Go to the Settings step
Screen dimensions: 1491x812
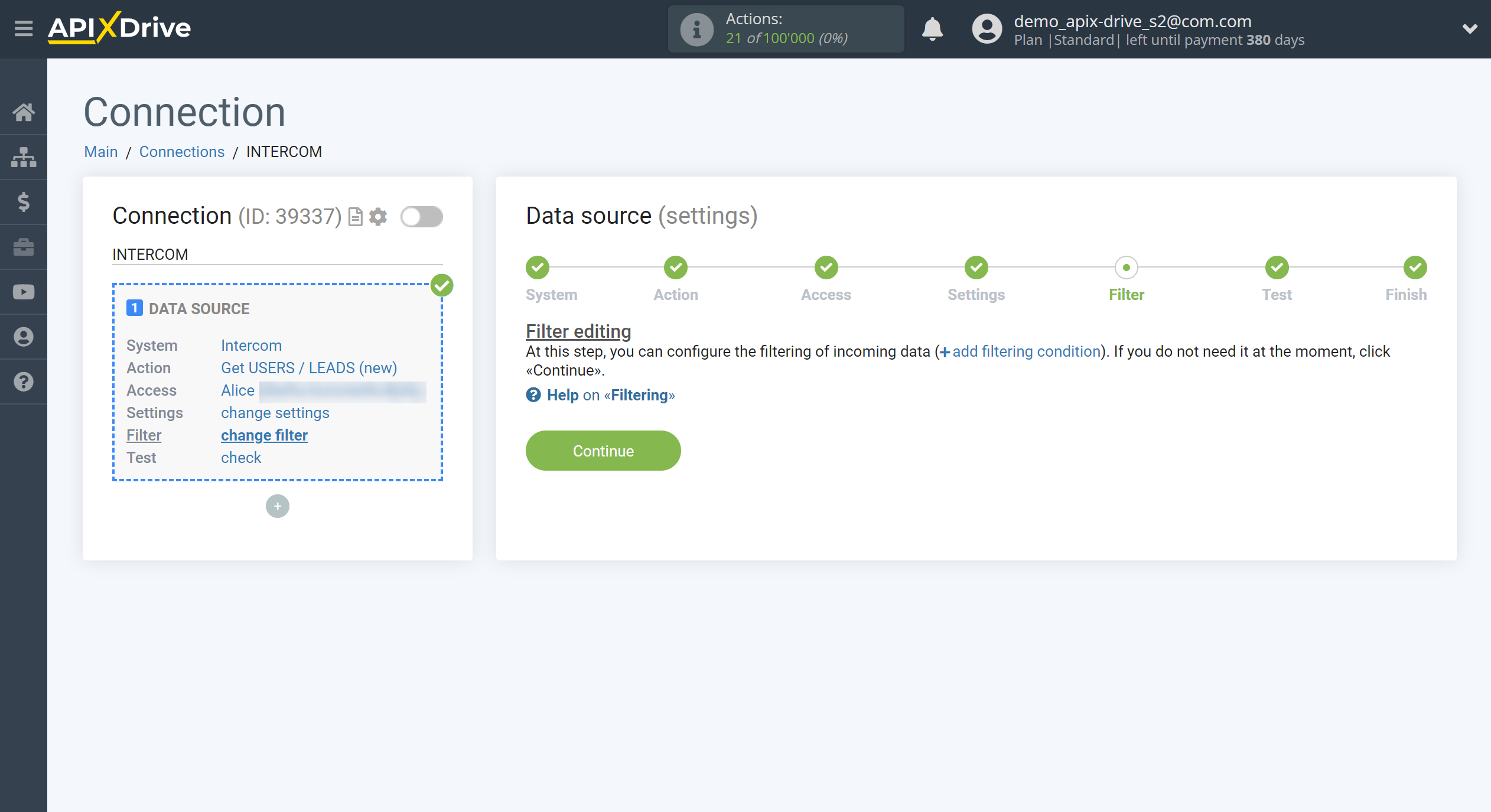pos(976,268)
